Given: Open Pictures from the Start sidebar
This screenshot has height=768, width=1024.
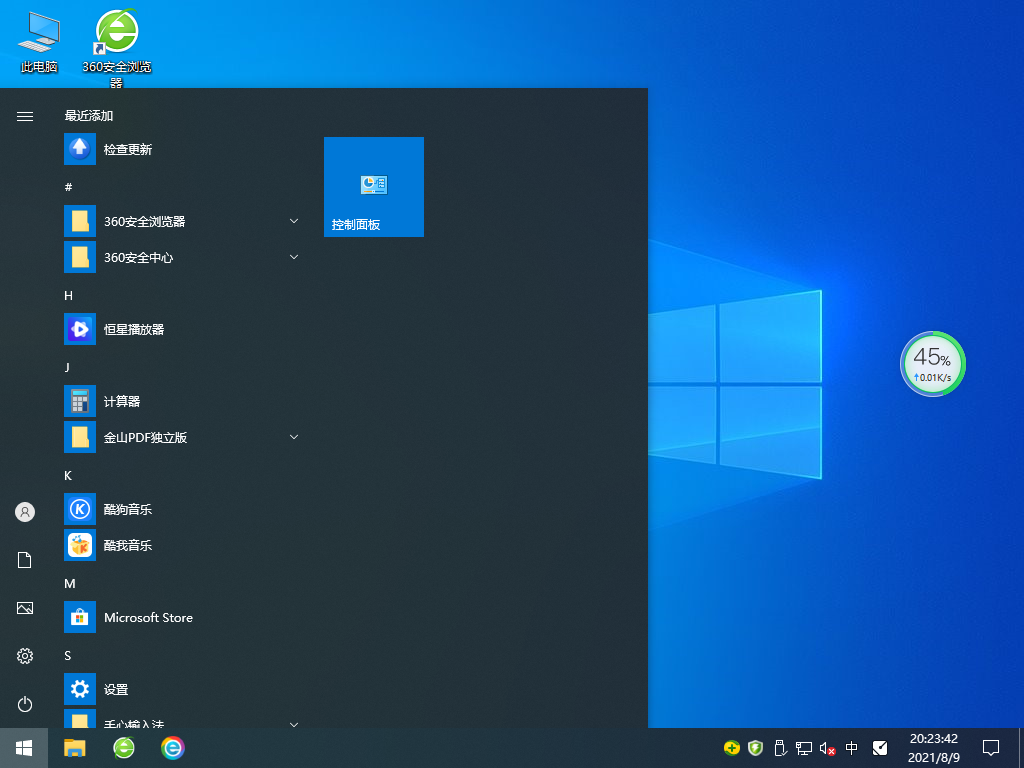Looking at the screenshot, I should (24, 607).
